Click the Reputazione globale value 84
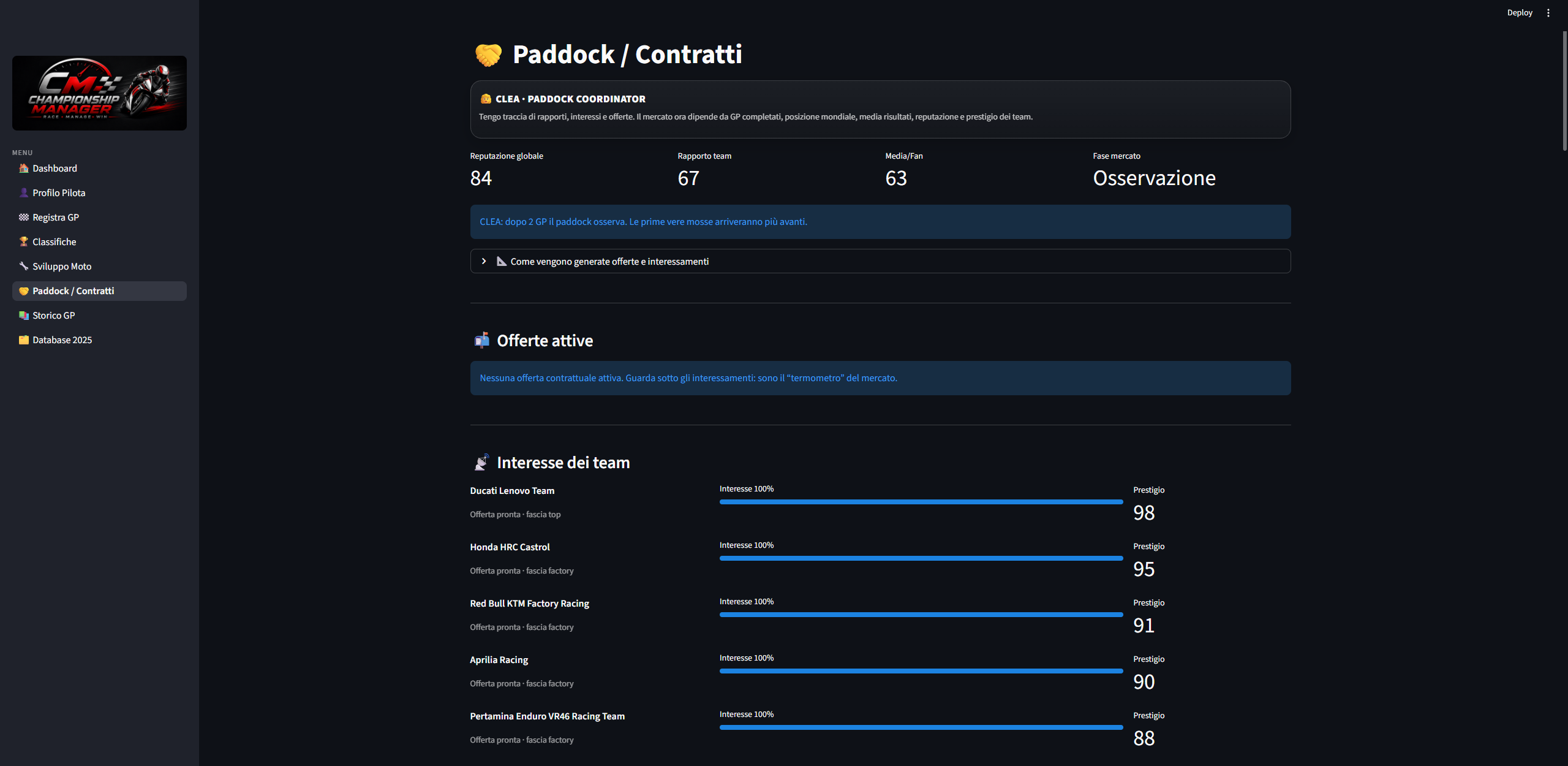This screenshot has width=1568, height=766. pos(481,178)
